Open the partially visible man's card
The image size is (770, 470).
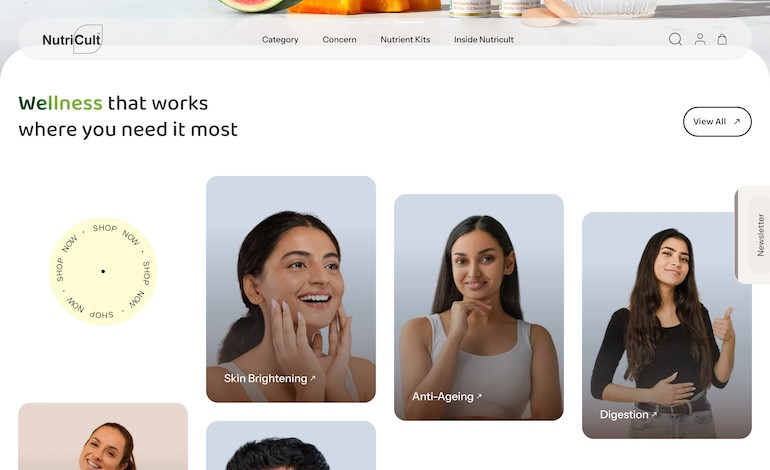(x=291, y=445)
